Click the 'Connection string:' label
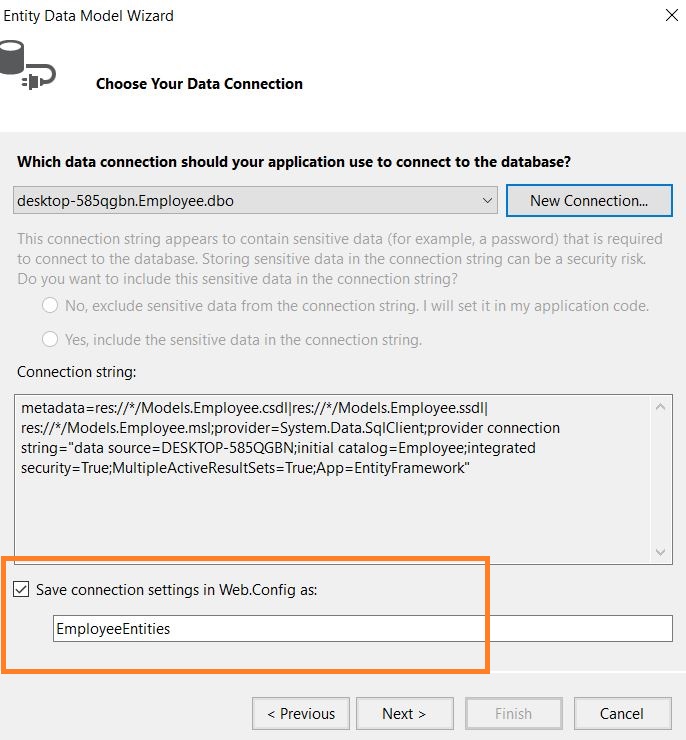 [76, 372]
